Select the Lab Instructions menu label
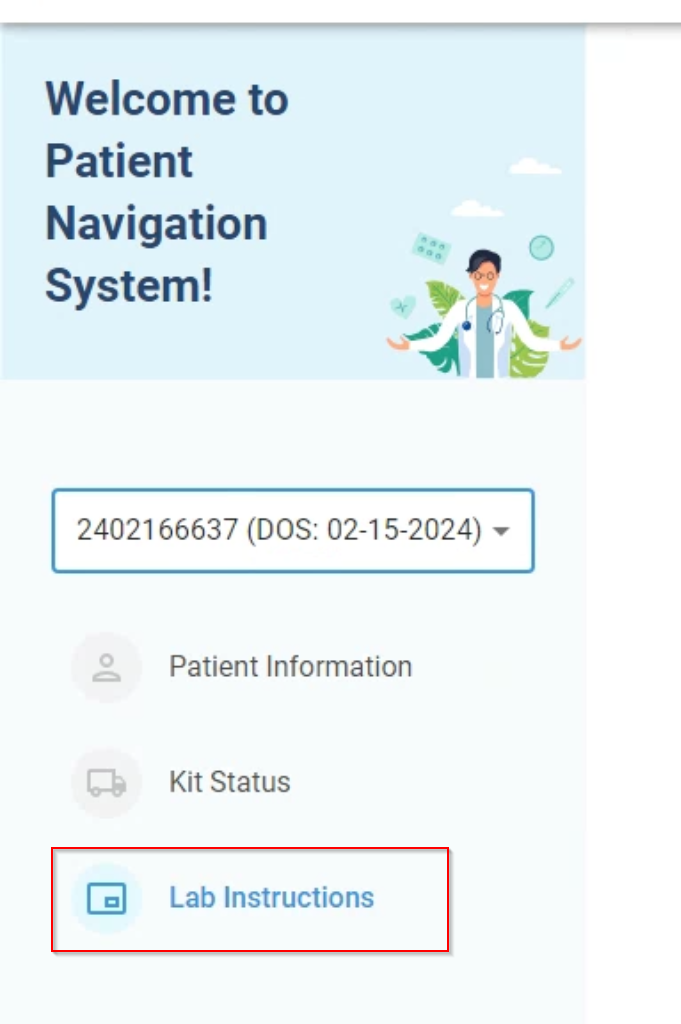This screenshot has width=681, height=1024. point(272,897)
